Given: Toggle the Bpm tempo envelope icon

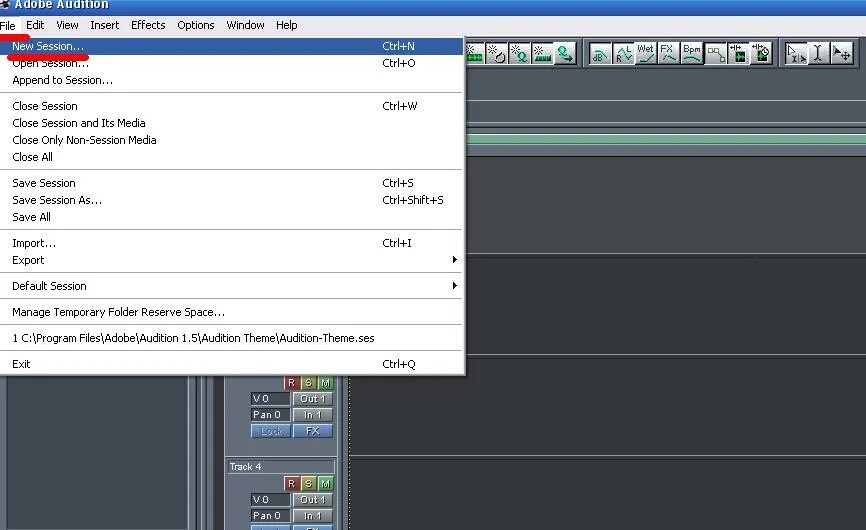Looking at the screenshot, I should pyautogui.click(x=691, y=54).
